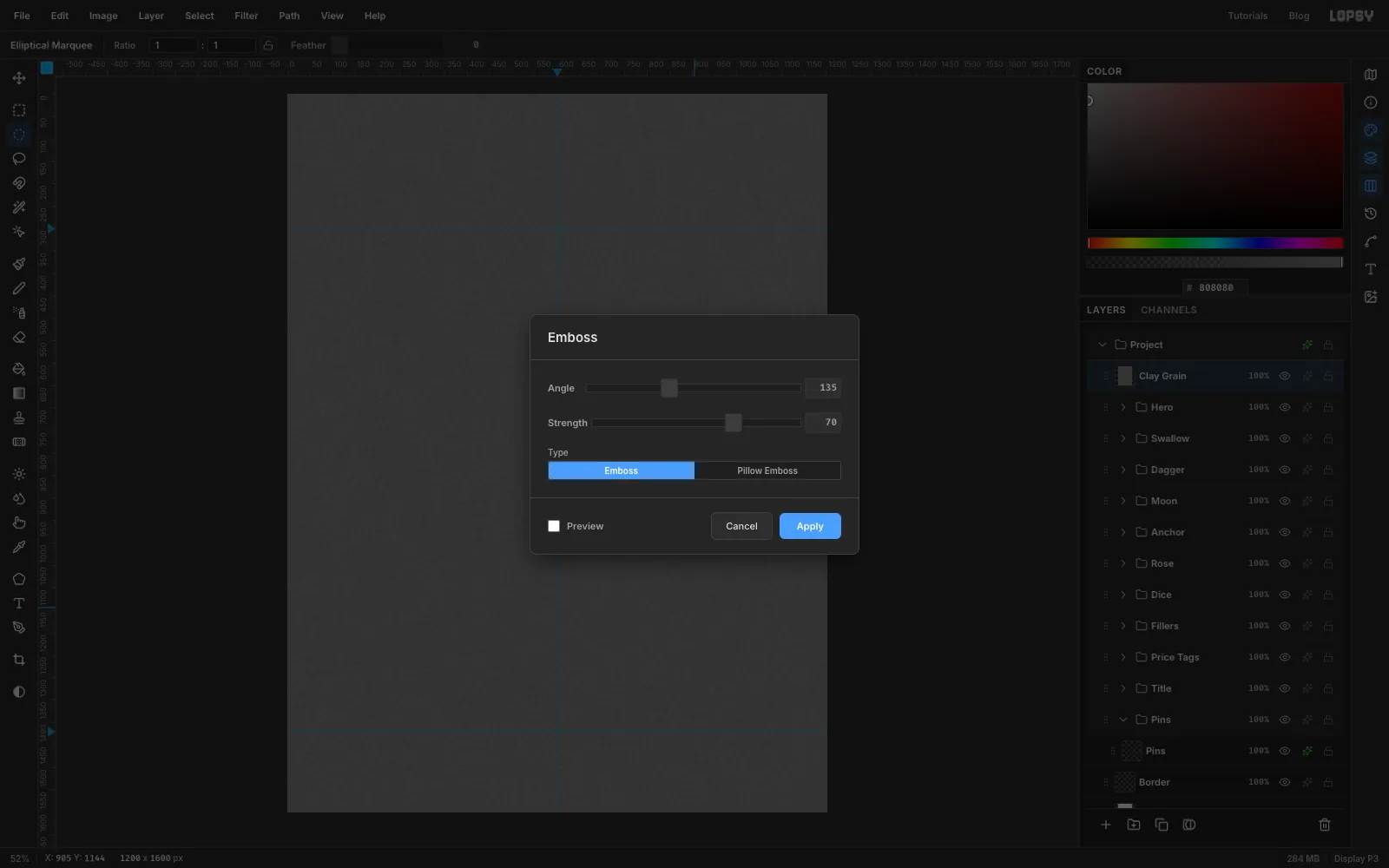The height and width of the screenshot is (868, 1389).
Task: Lock the Swallow group
Action: point(1328,438)
